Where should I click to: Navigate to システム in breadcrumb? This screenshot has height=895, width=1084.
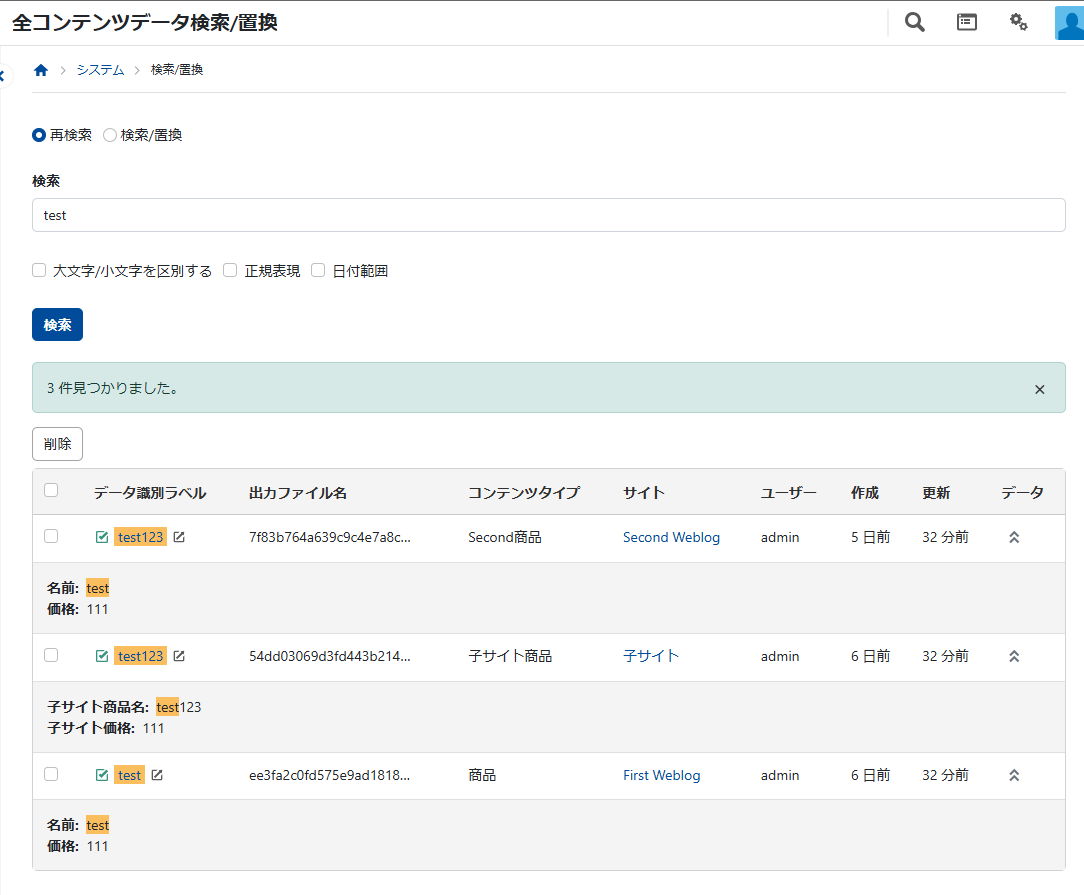coord(100,70)
